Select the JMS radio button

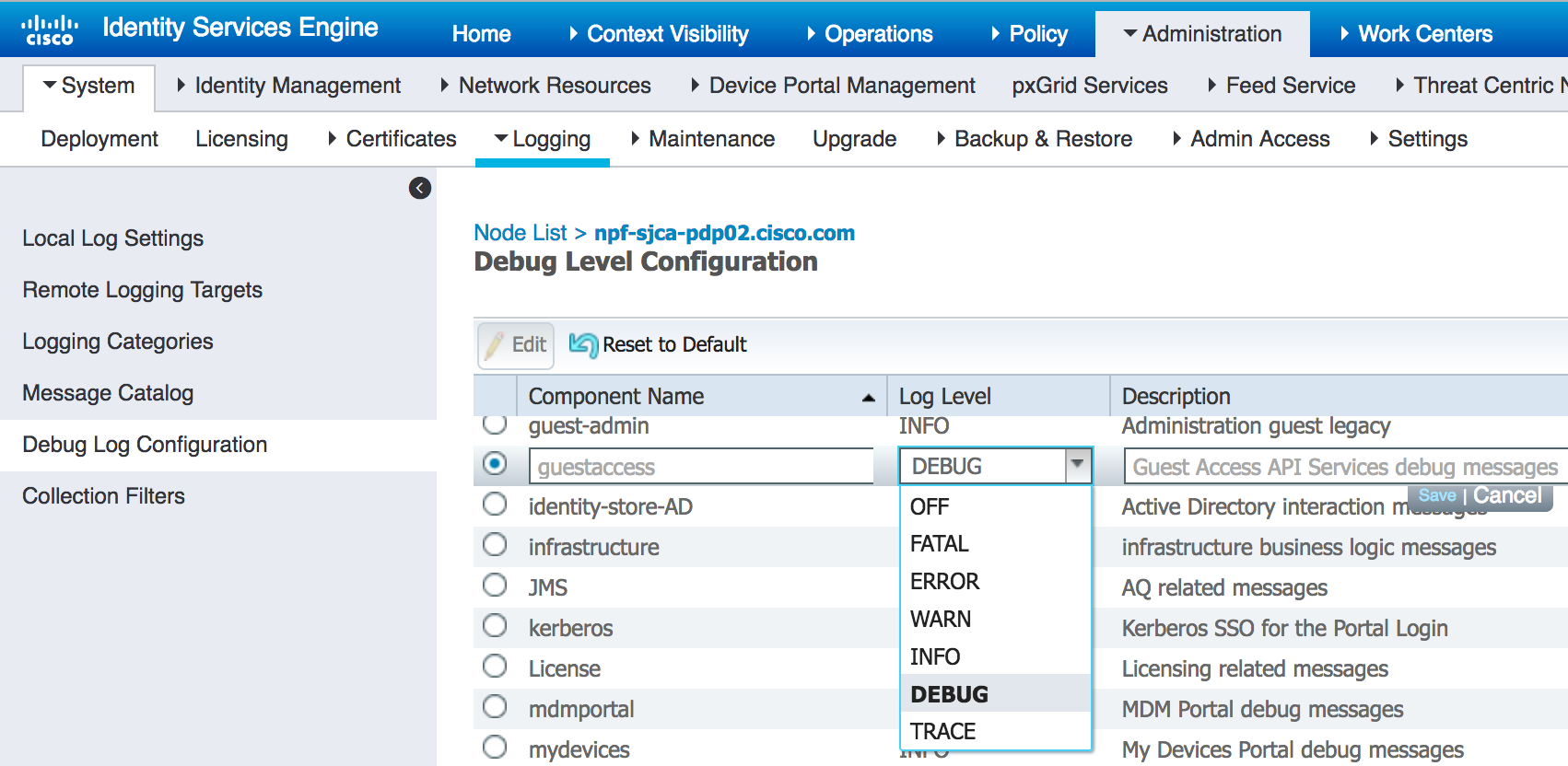coord(495,585)
